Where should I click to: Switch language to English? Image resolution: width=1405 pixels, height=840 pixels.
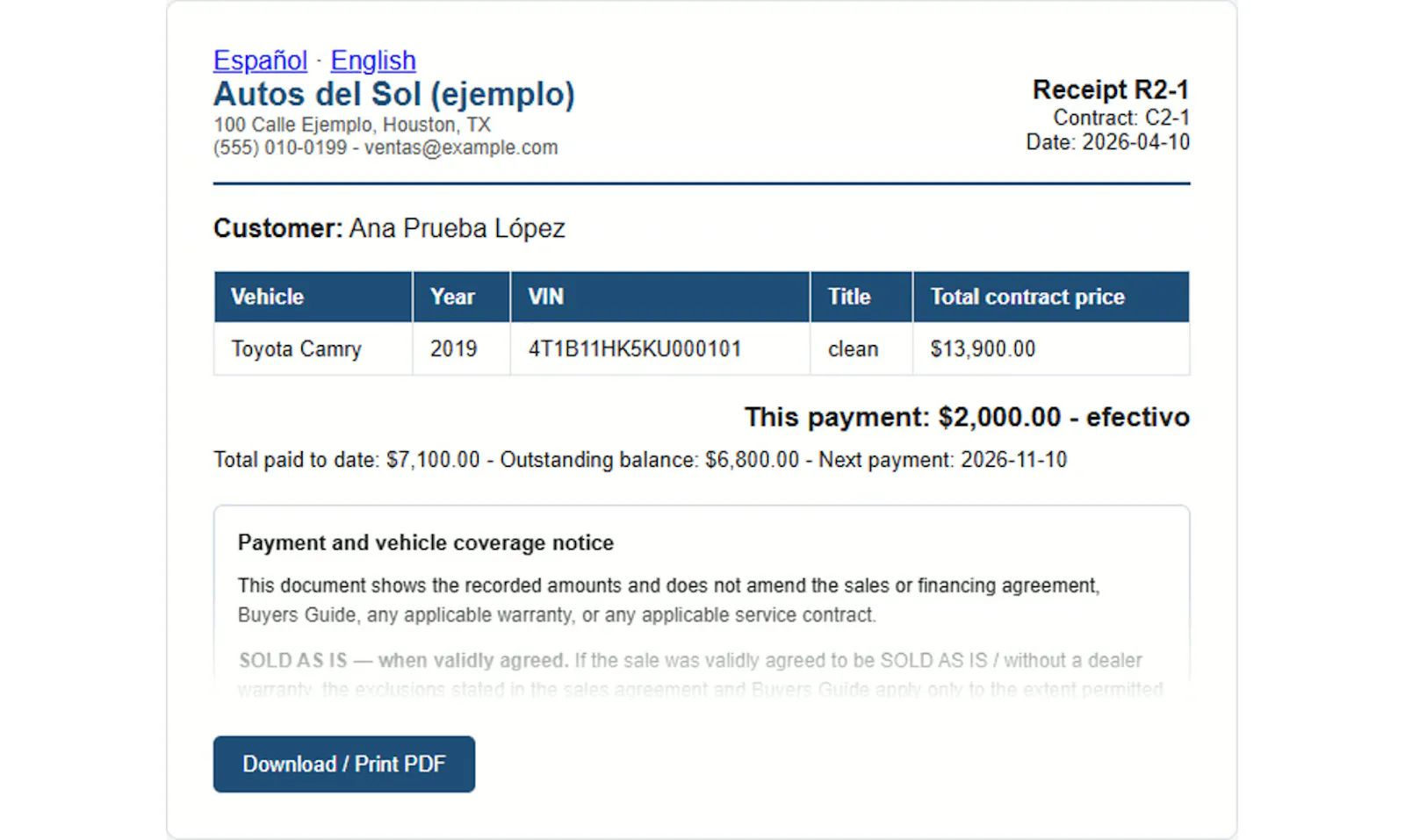click(373, 61)
